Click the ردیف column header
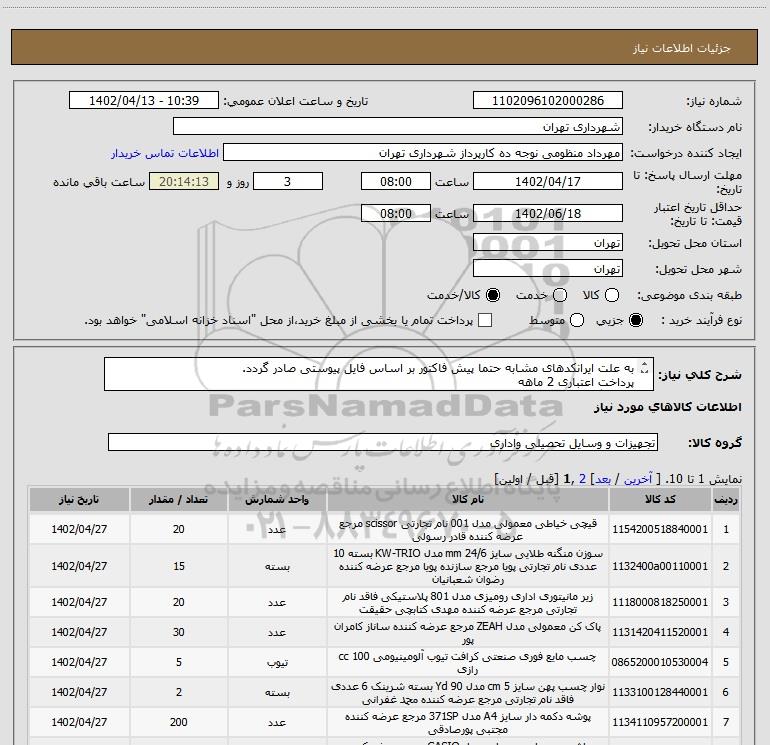770x745 pixels. coord(726,499)
